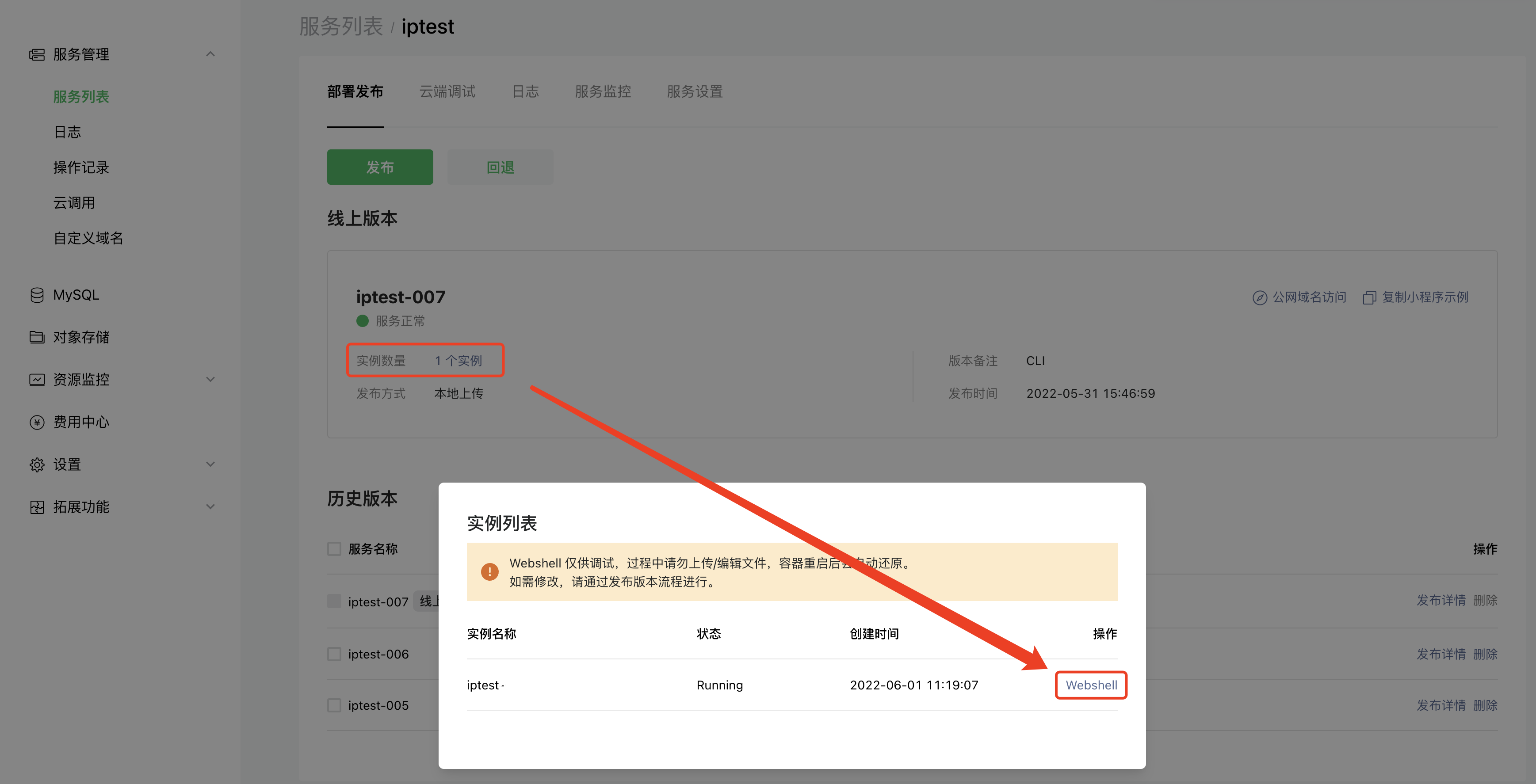Toggle the 服务名称 select-all checkbox
This screenshot has width=1536, height=784.
pos(334,548)
